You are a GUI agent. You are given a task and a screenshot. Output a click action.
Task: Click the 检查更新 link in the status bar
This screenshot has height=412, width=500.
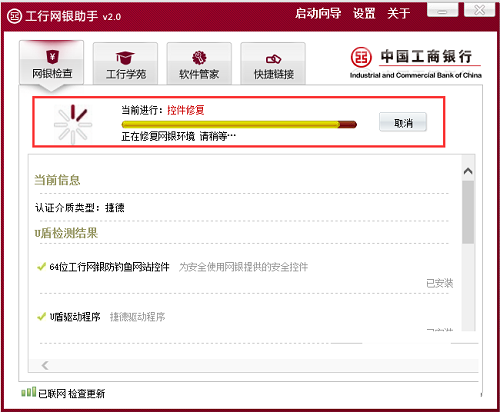(86, 394)
